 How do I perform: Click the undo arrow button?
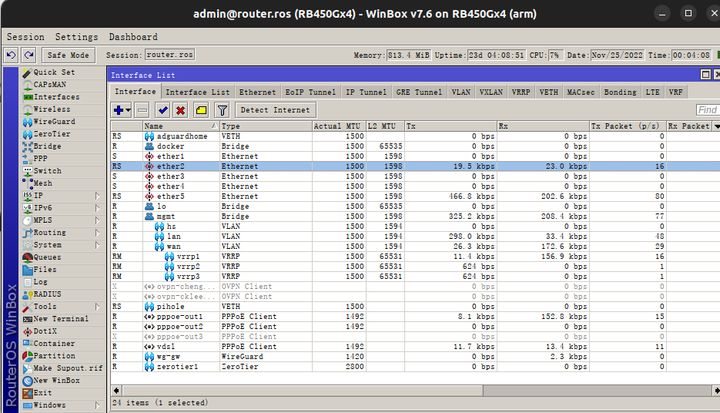point(11,55)
